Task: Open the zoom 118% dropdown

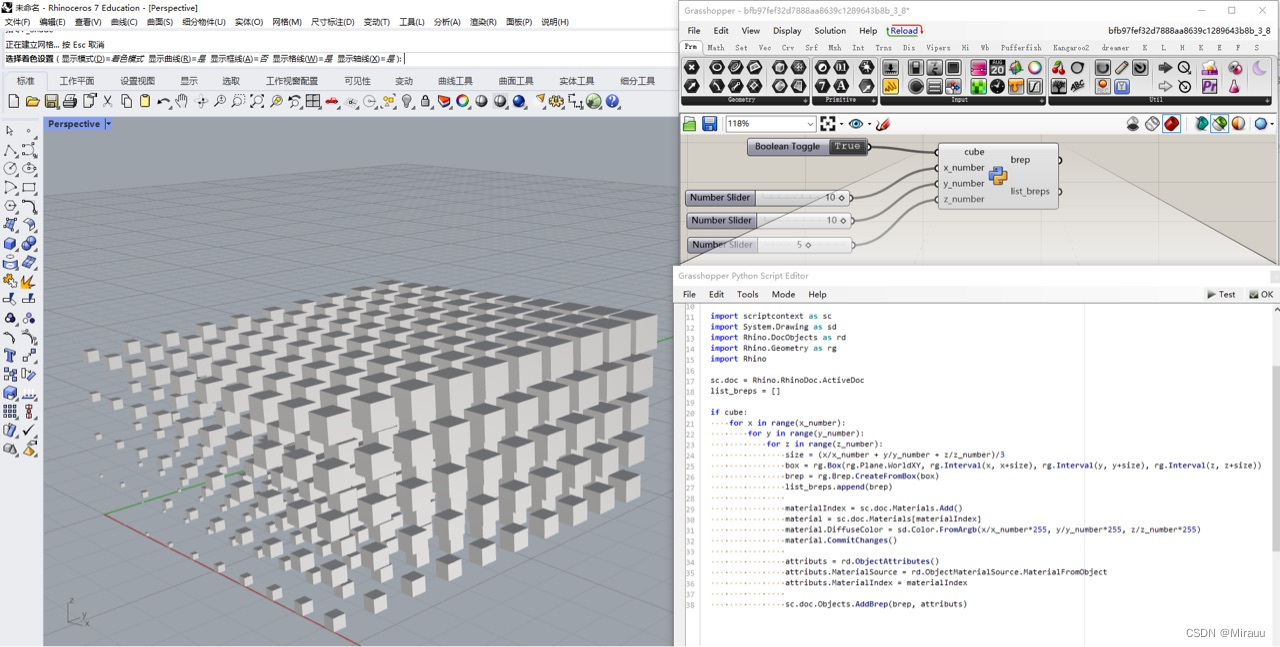Action: click(811, 124)
